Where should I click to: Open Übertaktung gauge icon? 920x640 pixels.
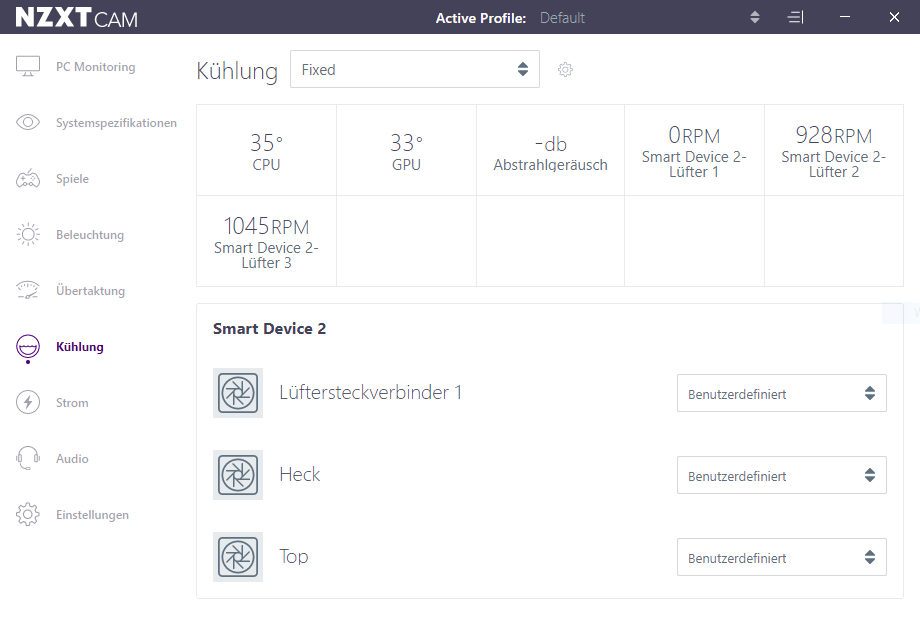(28, 290)
